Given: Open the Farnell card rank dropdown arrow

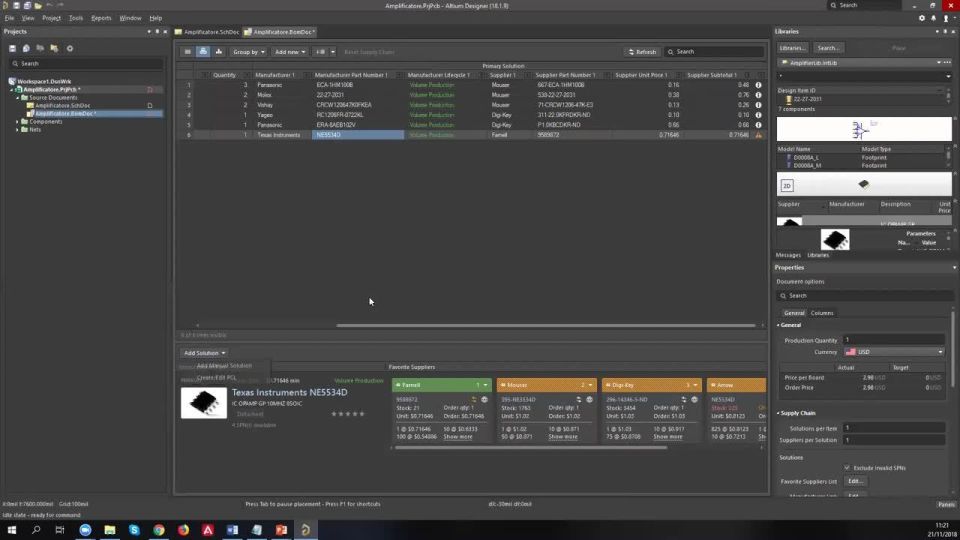Looking at the screenshot, I should [486, 385].
